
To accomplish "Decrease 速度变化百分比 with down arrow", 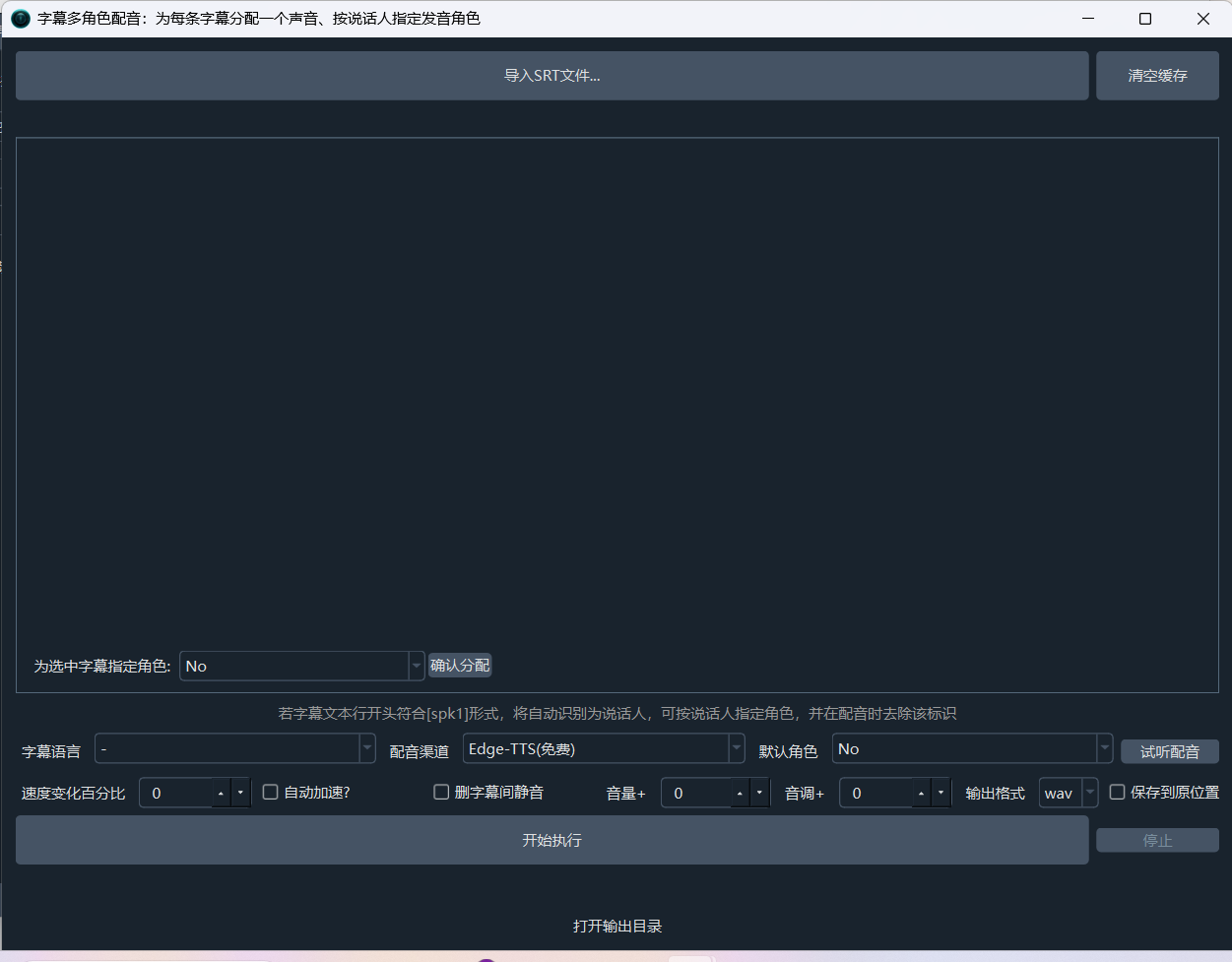I will [x=241, y=794].
